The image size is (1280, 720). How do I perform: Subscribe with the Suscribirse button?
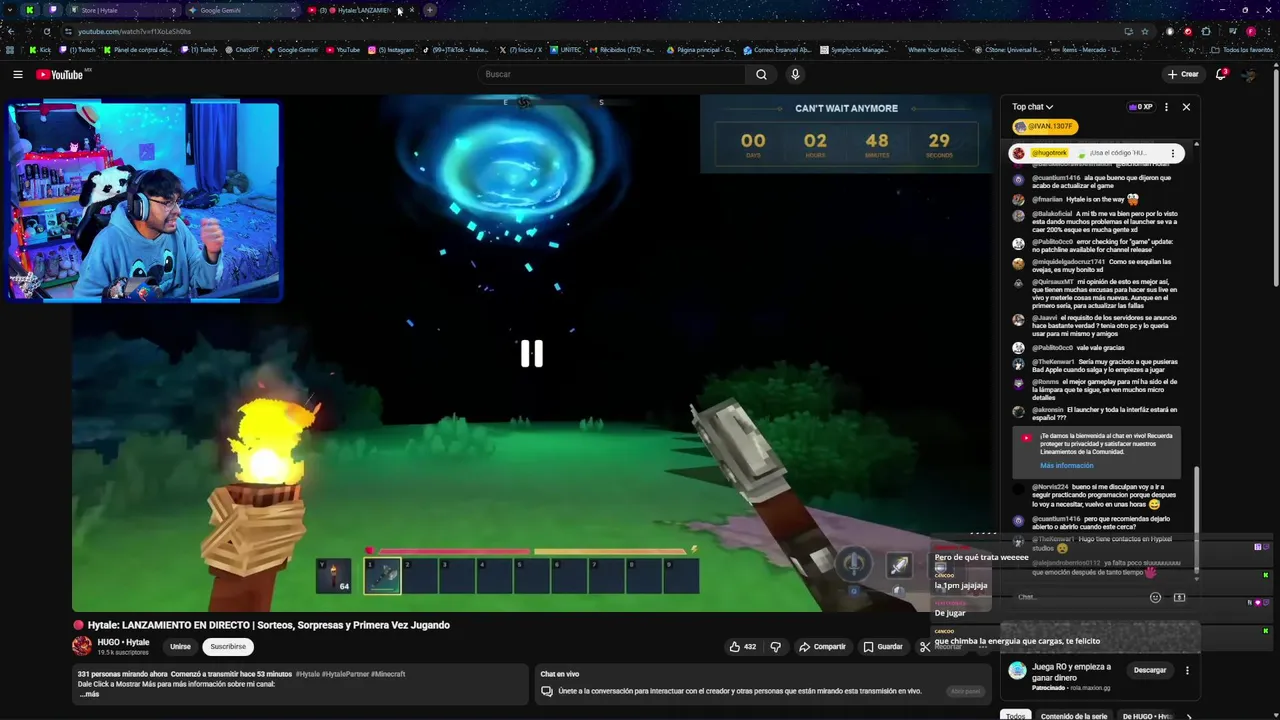click(228, 647)
